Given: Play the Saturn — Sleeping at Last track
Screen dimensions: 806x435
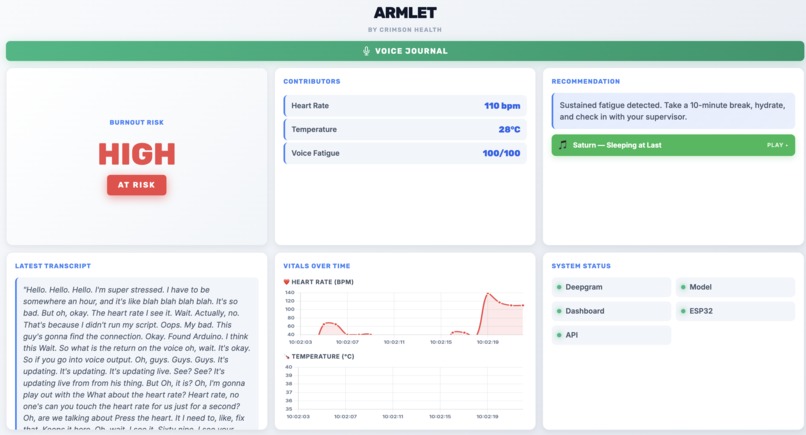Looking at the screenshot, I should [x=673, y=145].
